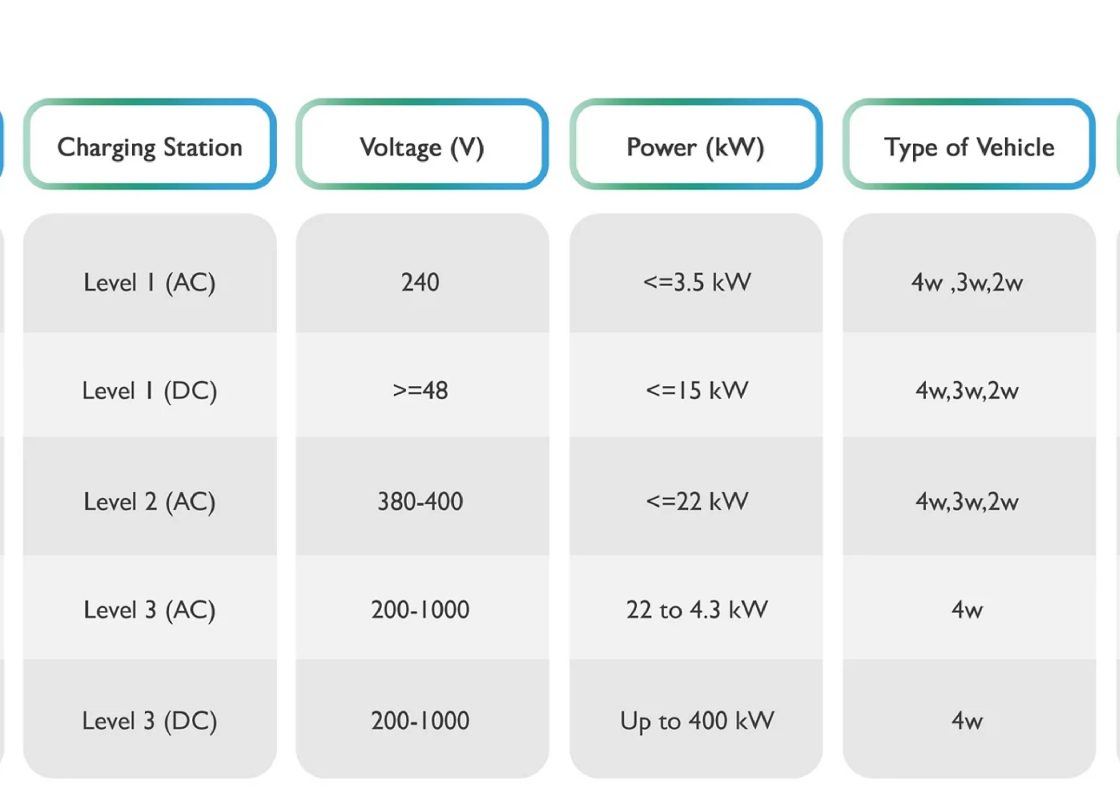Click the Power (kW) header box
This screenshot has width=1120, height=800.
click(x=696, y=144)
